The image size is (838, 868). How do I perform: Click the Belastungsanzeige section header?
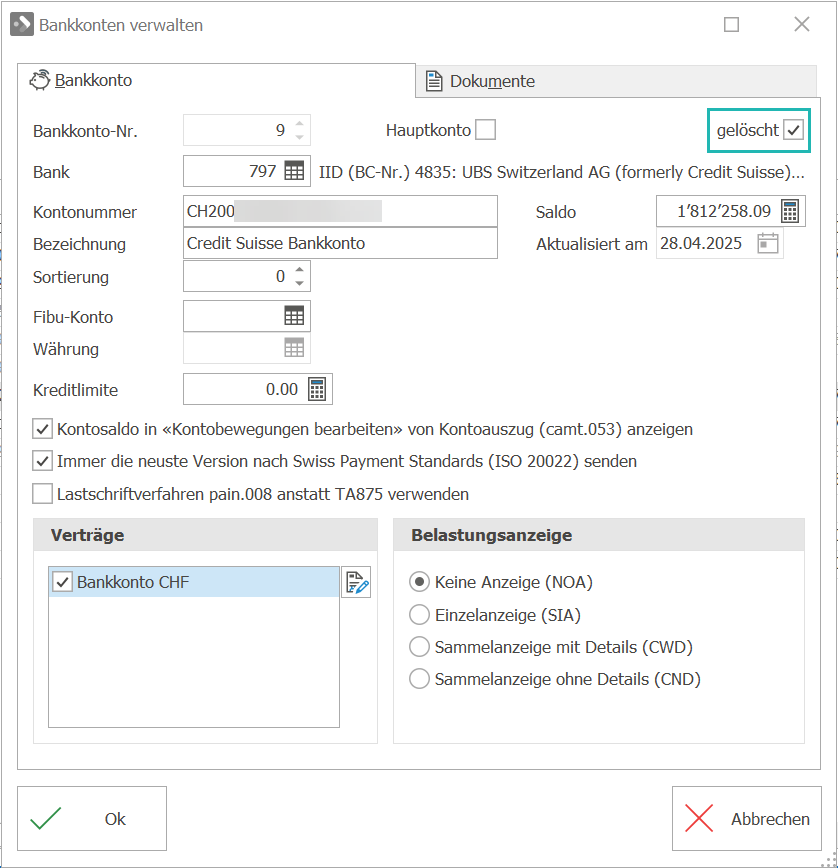[x=599, y=535]
